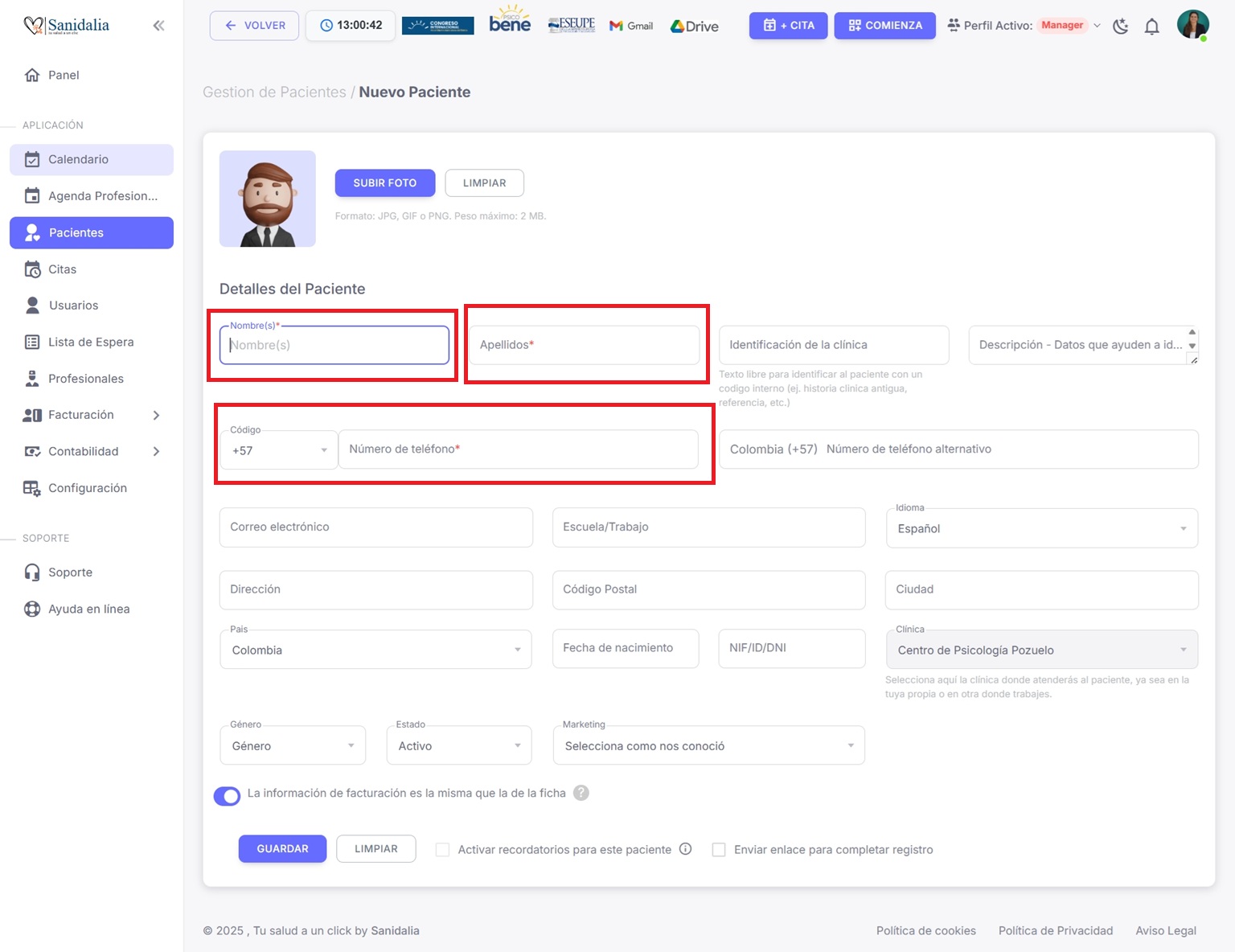Open the user profile avatar
Viewport: 1235px width, 952px height.
(1192, 25)
